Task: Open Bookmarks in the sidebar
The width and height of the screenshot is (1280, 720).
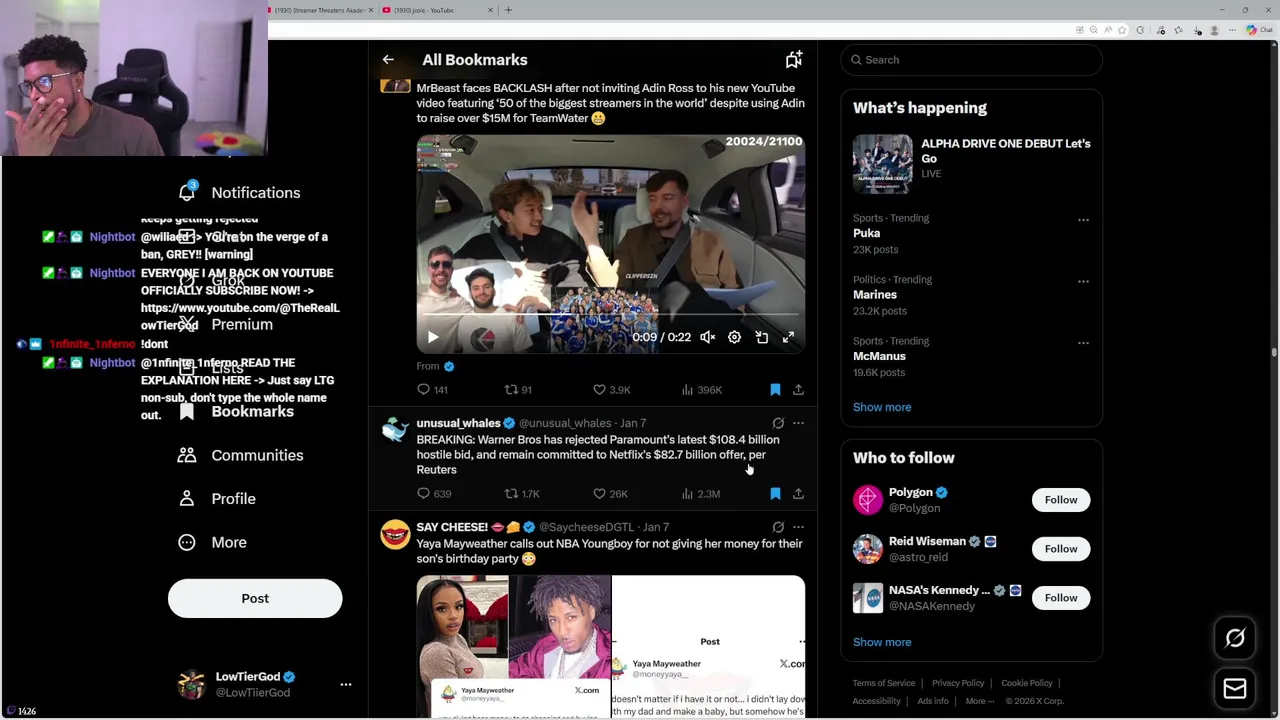Action: [237, 412]
